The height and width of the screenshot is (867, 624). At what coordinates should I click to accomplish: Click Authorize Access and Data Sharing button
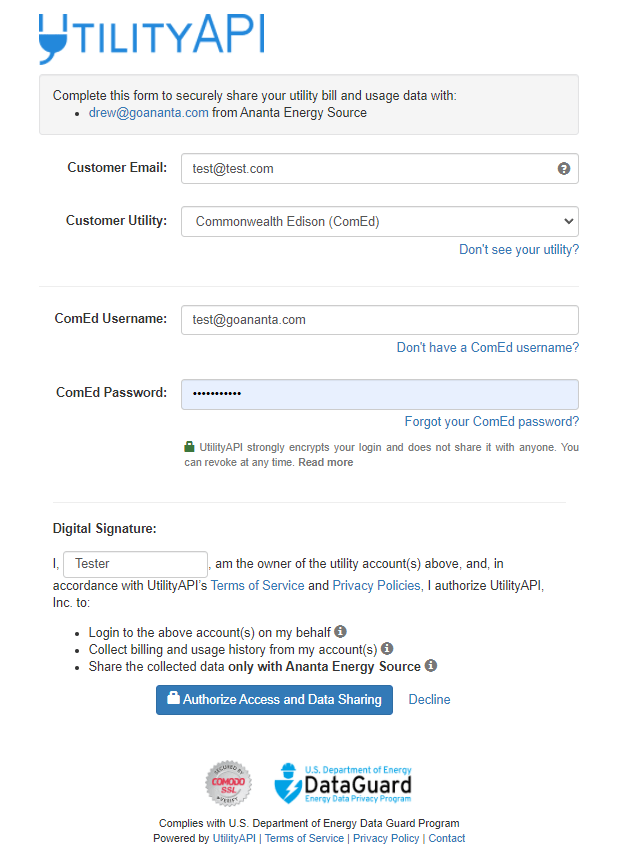pyautogui.click(x=274, y=699)
